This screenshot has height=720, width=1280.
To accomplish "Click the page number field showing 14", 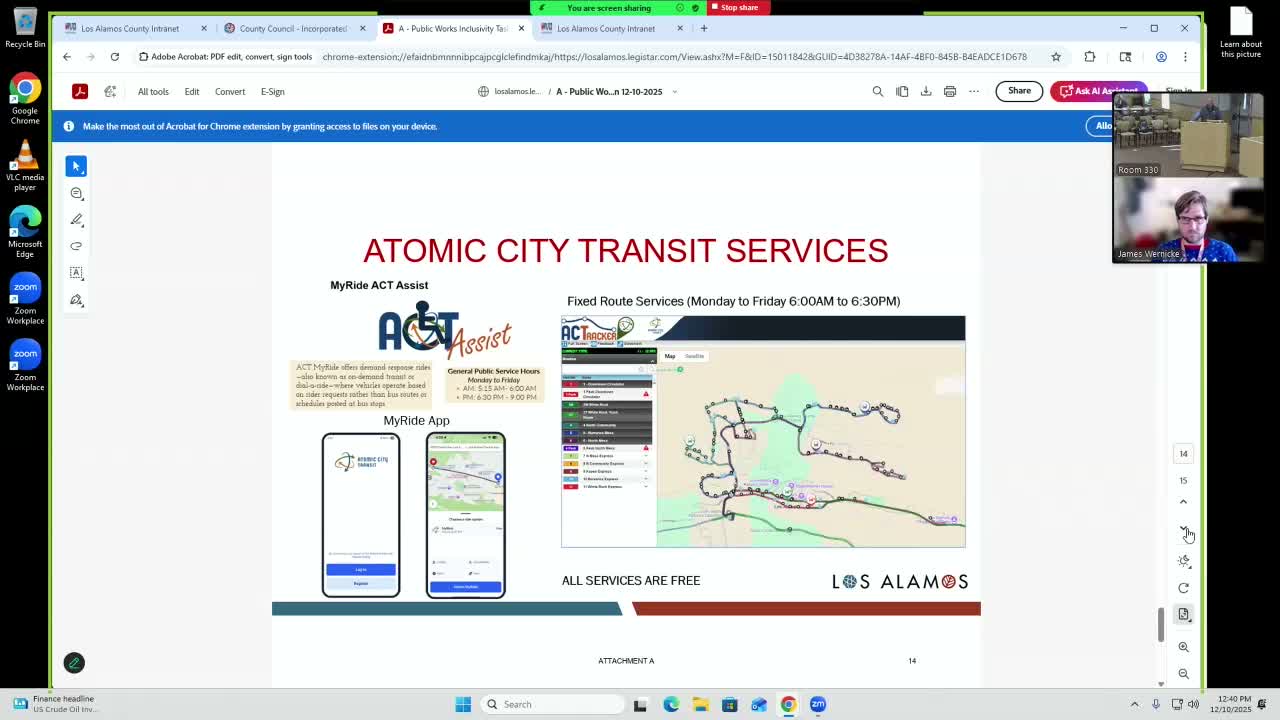I will tap(1184, 453).
